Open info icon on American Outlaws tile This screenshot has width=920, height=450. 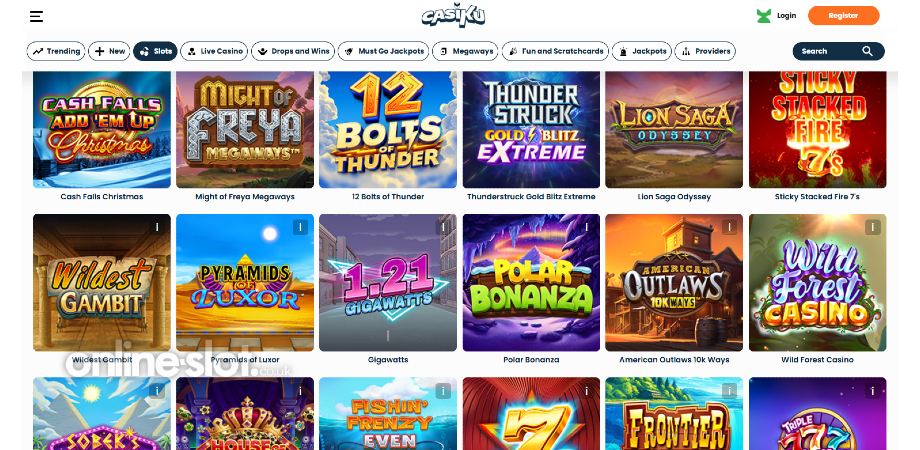(x=729, y=227)
